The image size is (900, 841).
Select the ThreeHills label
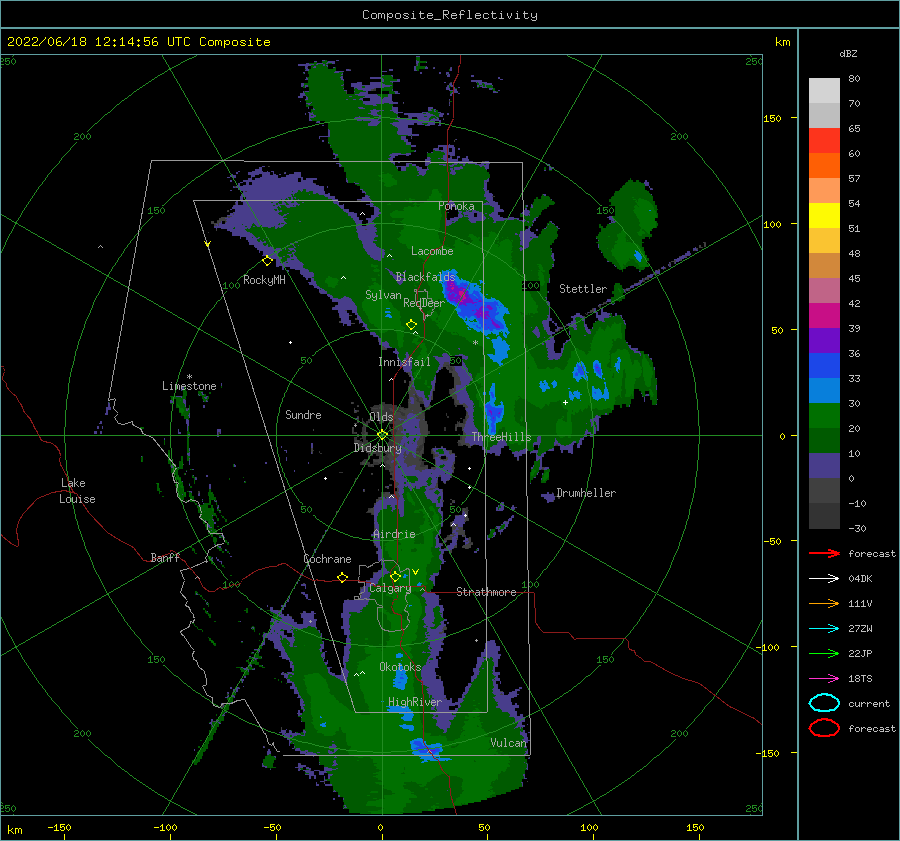click(501, 437)
